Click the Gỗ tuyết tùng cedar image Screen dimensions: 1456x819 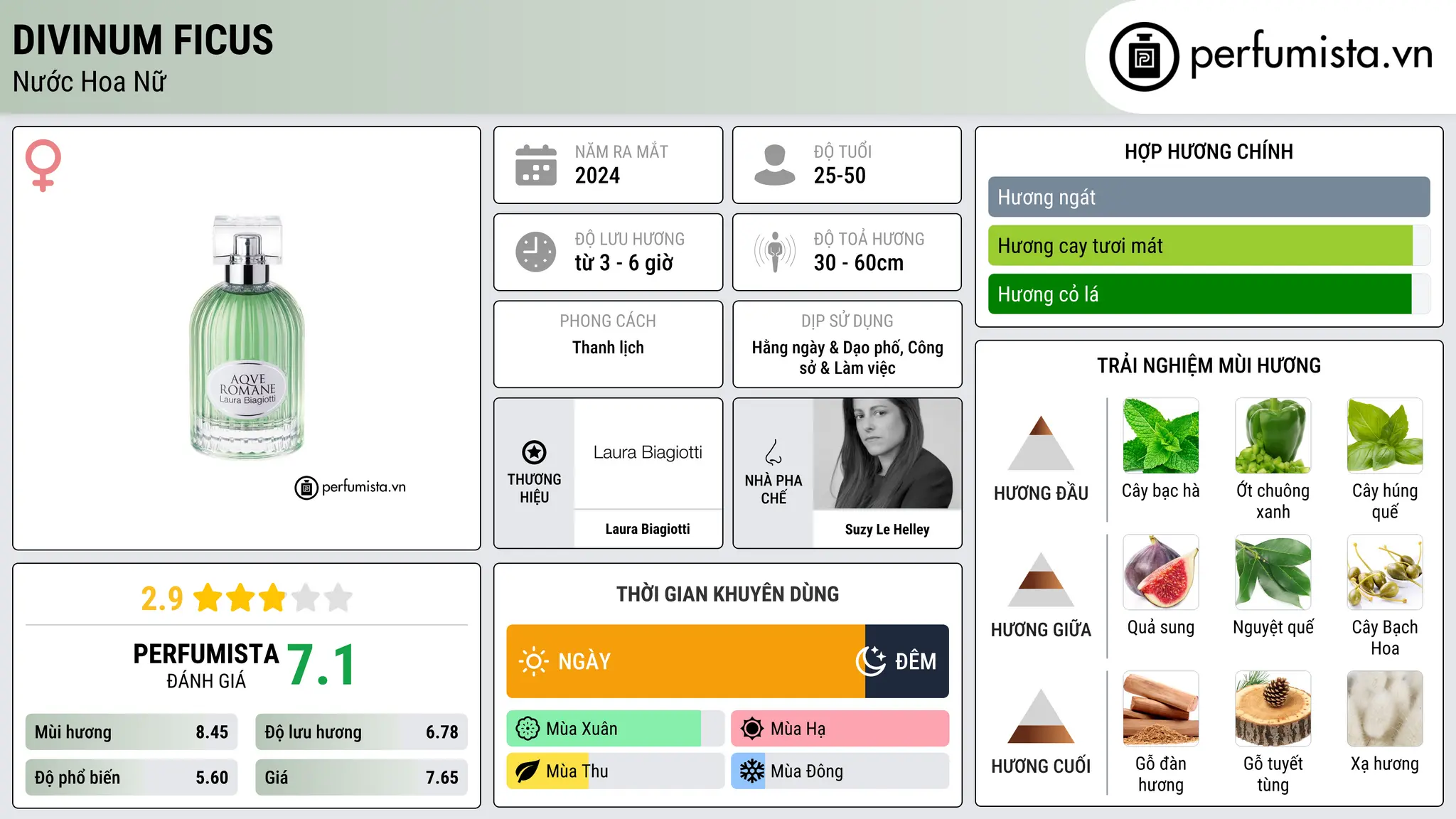pyautogui.click(x=1273, y=709)
